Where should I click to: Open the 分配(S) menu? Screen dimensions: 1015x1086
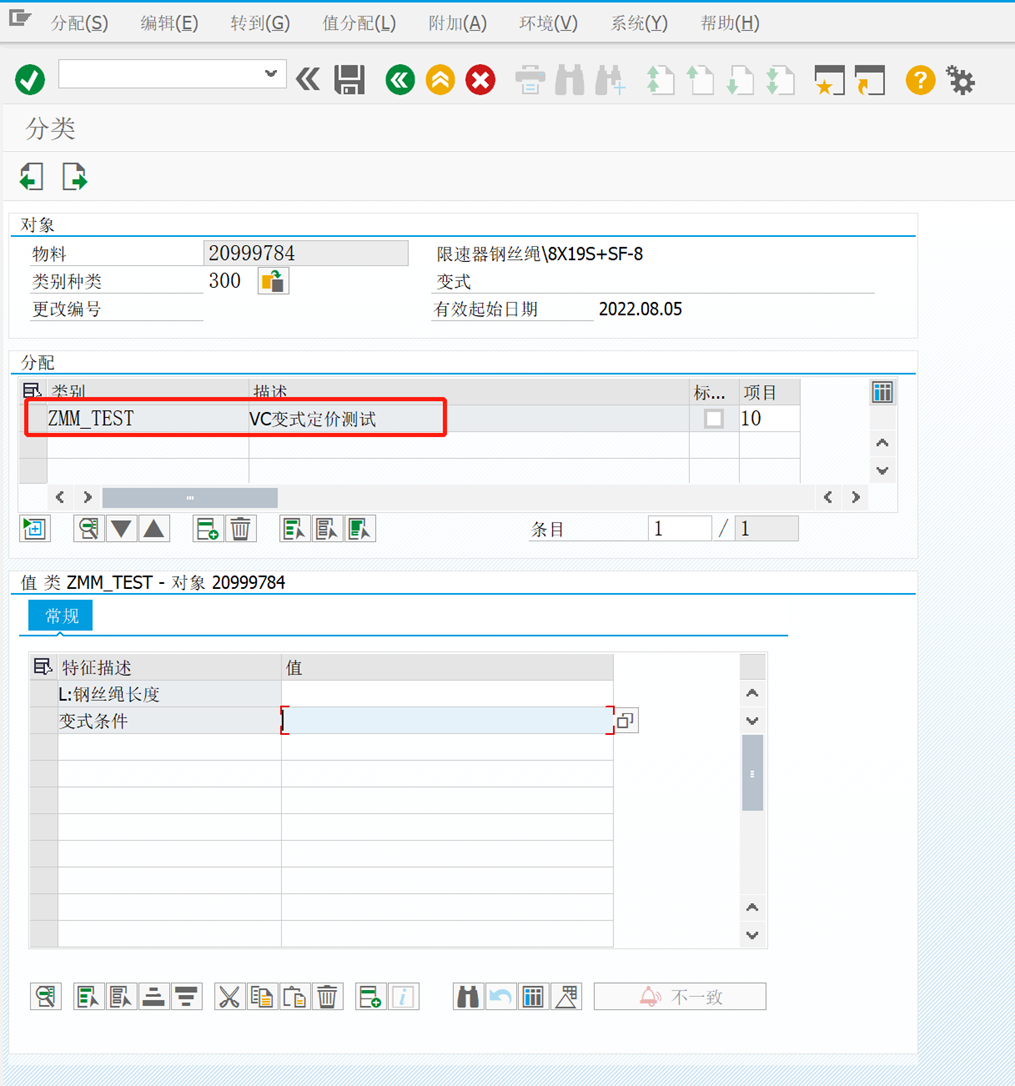(79, 24)
